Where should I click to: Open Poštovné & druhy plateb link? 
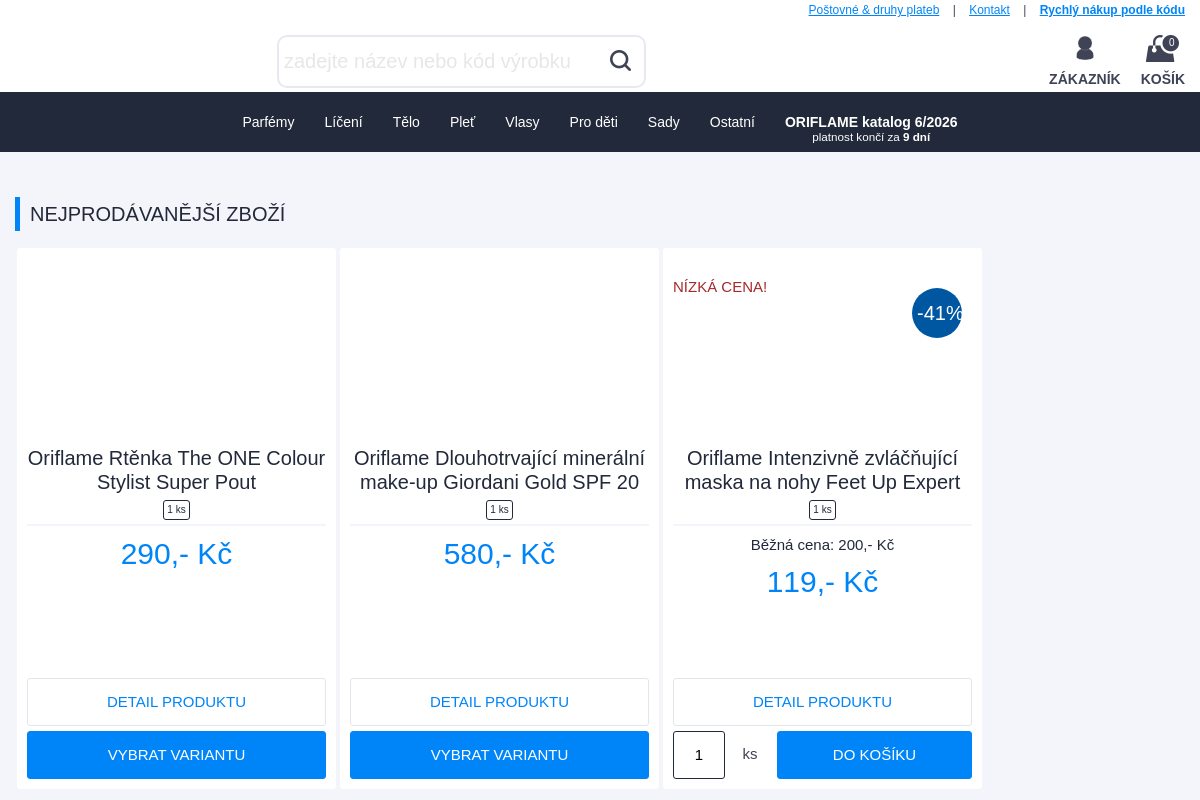874,10
